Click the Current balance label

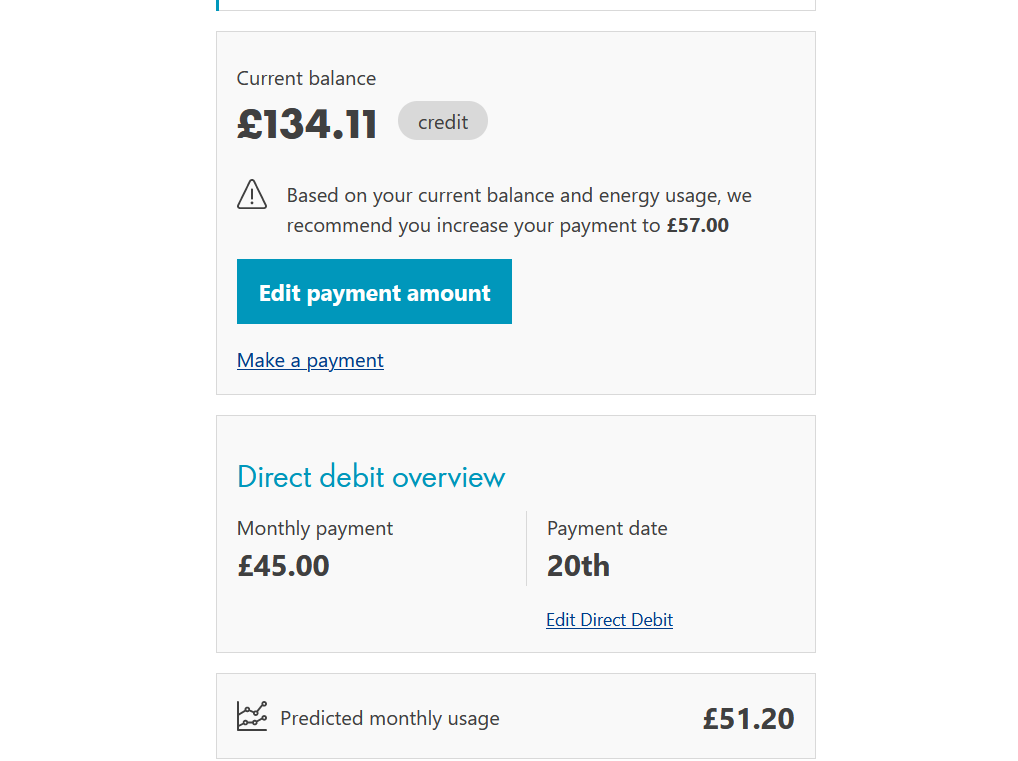click(x=306, y=78)
